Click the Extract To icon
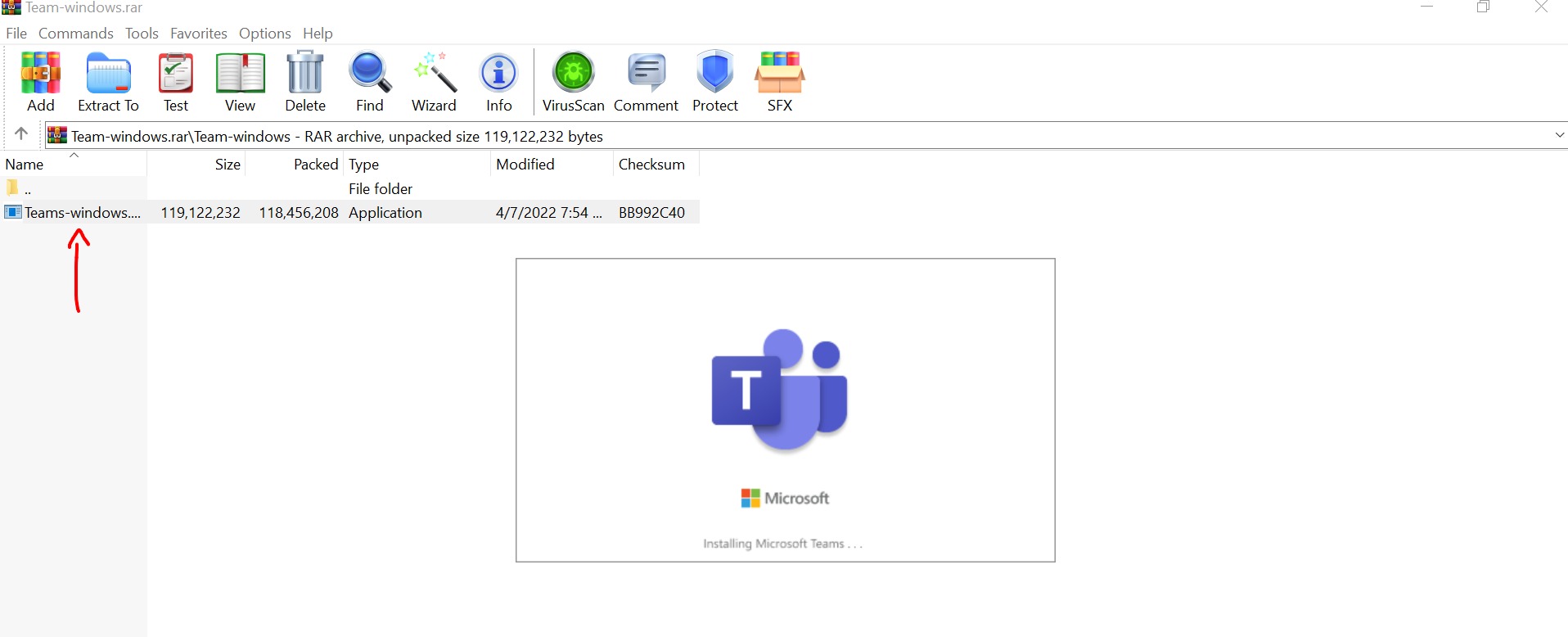This screenshot has height=637, width=1568. tap(108, 81)
